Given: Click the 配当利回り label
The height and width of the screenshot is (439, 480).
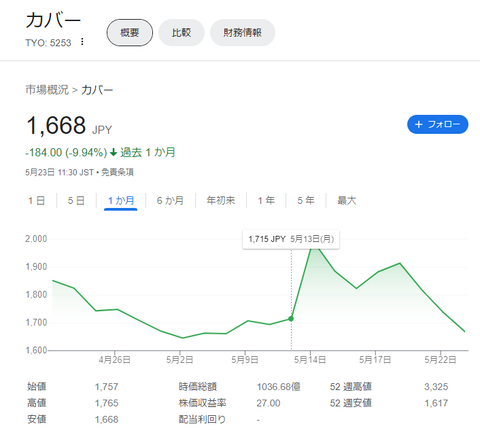Looking at the screenshot, I should 202,419.
